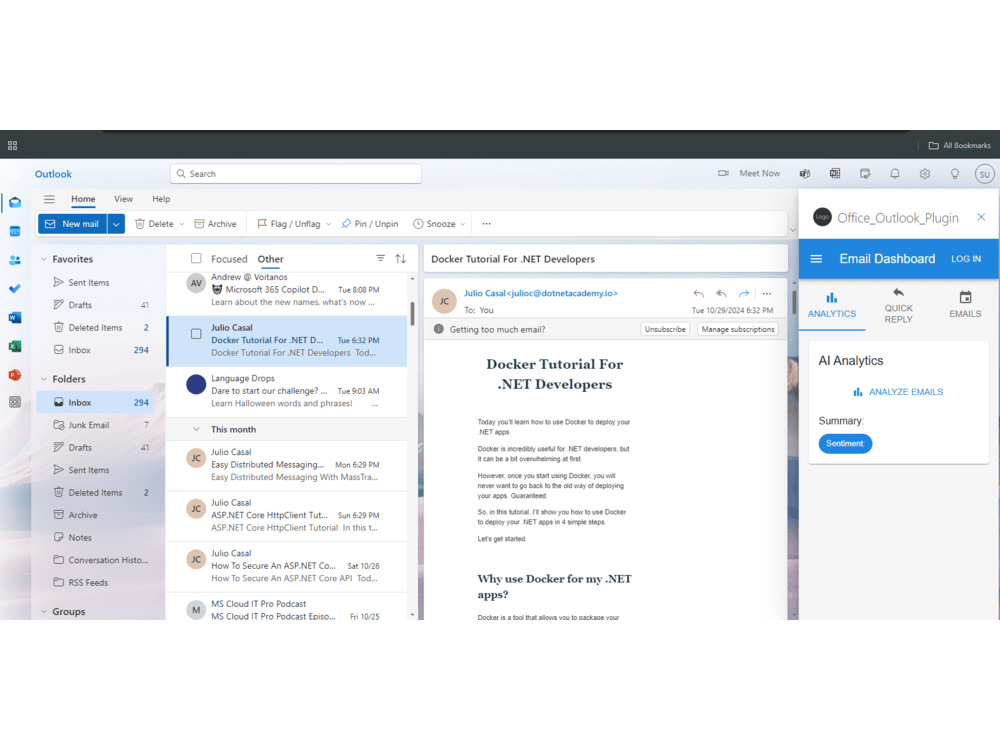Open the Flag / Unflag dropdown arrow
The width and height of the screenshot is (1000, 750).
tap(328, 224)
